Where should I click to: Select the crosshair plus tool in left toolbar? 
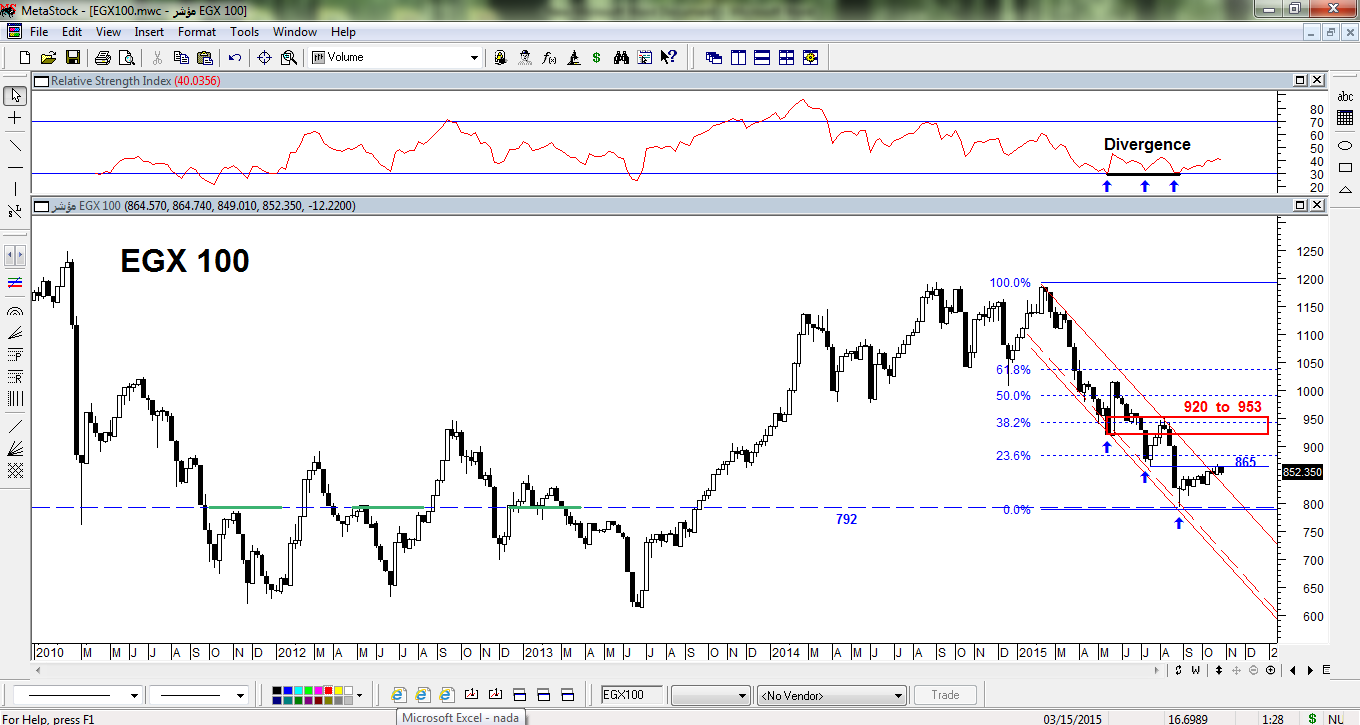pos(15,118)
